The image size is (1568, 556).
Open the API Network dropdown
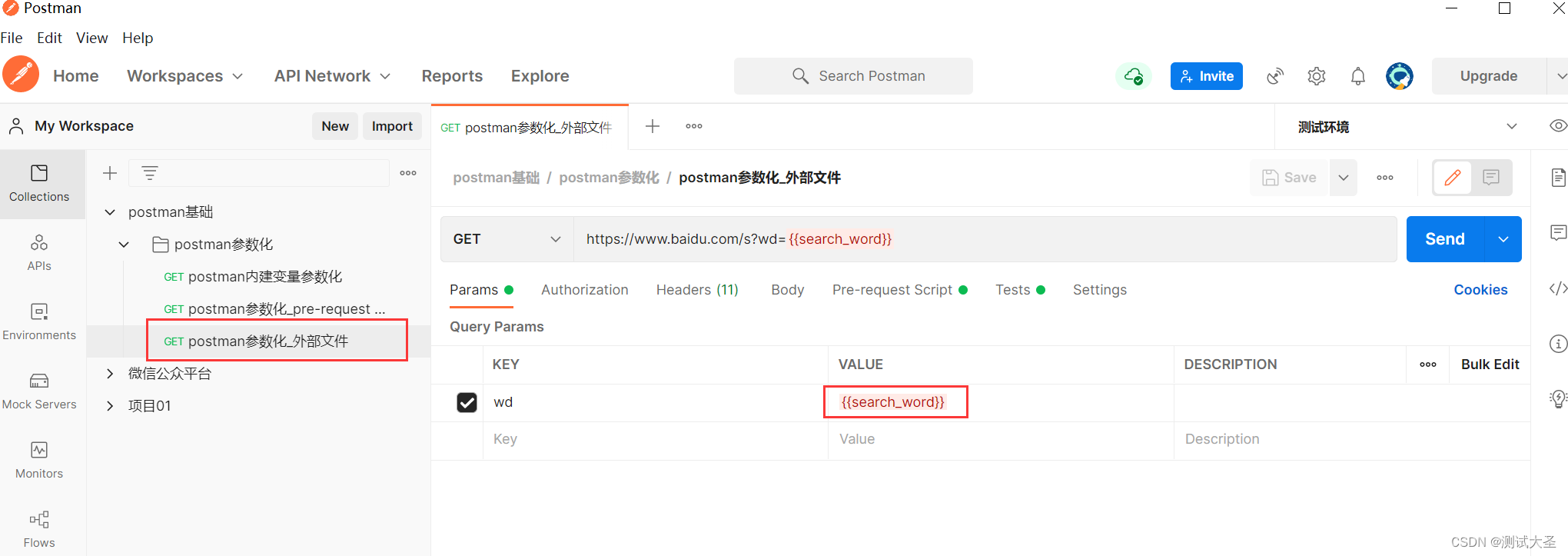point(333,76)
